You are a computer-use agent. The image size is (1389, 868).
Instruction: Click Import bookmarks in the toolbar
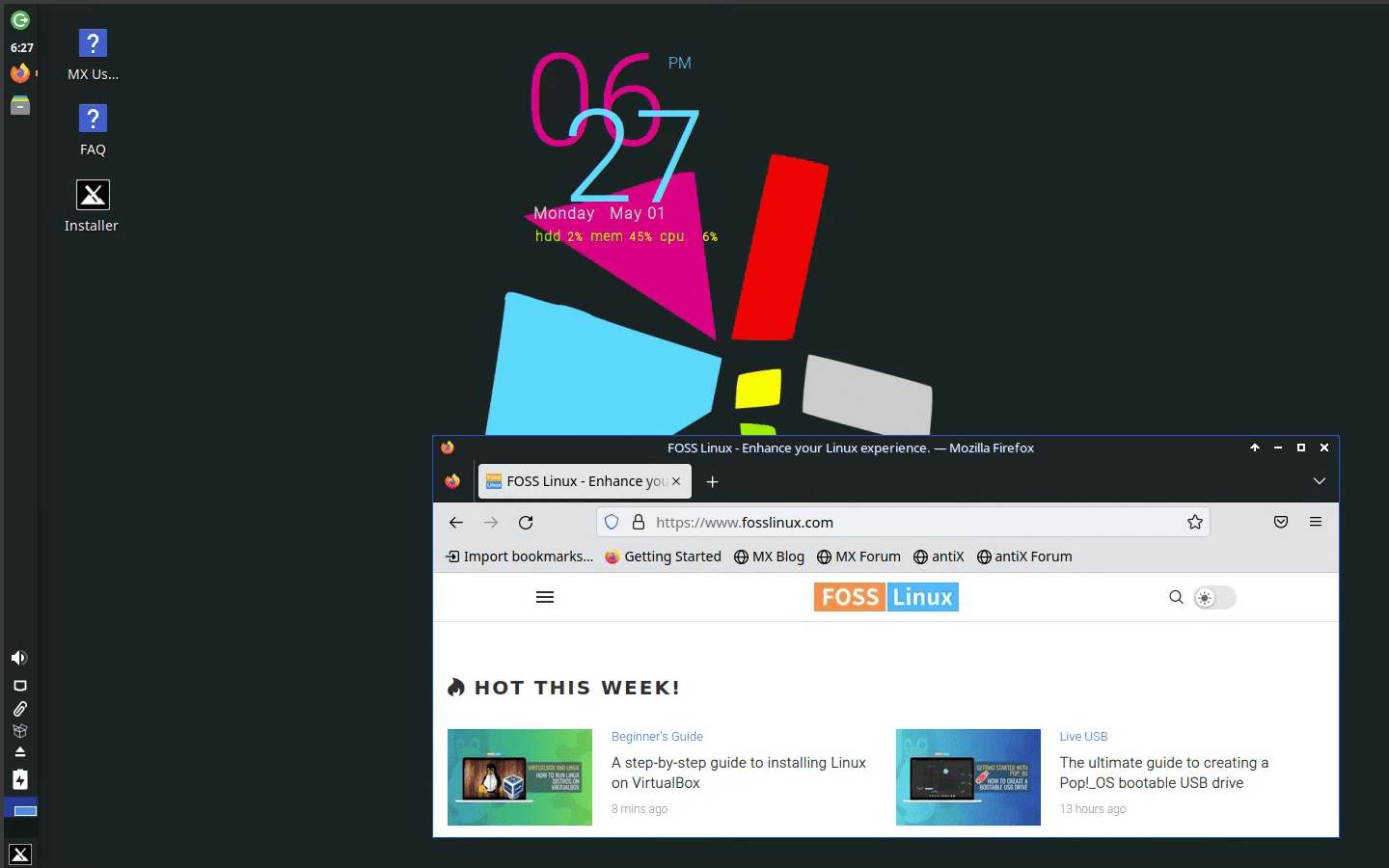519,556
